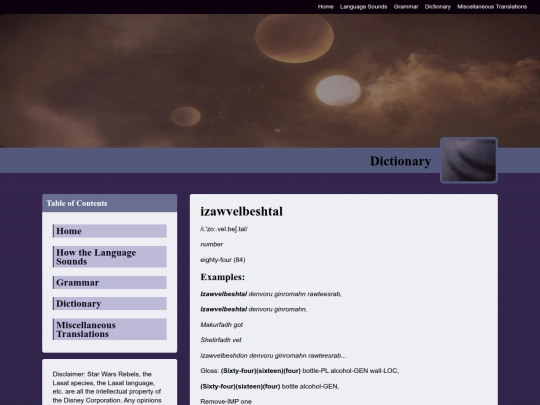This screenshot has width=540, height=405.
Task: Choose Dictionary in Table of Contents
Action: coord(110,304)
